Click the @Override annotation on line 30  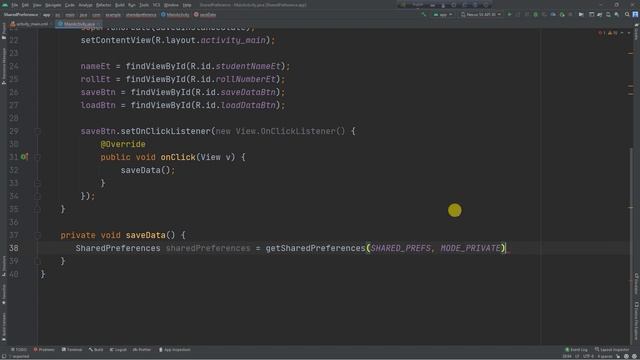coord(123,144)
